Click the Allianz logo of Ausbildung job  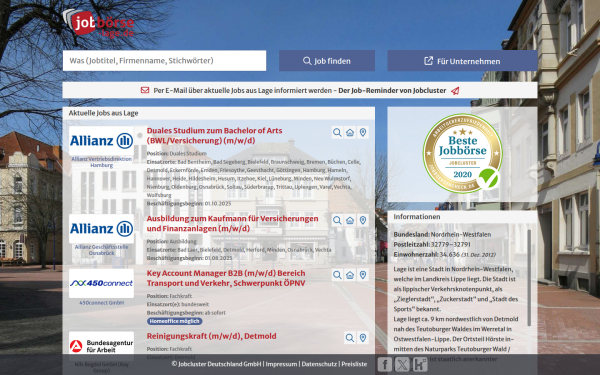[101, 229]
